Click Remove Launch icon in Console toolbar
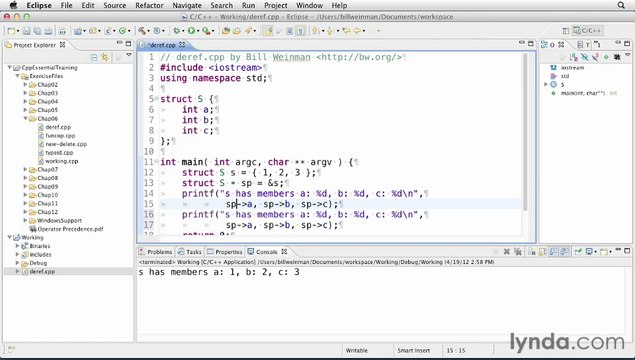The image size is (635, 360). pos(506,251)
